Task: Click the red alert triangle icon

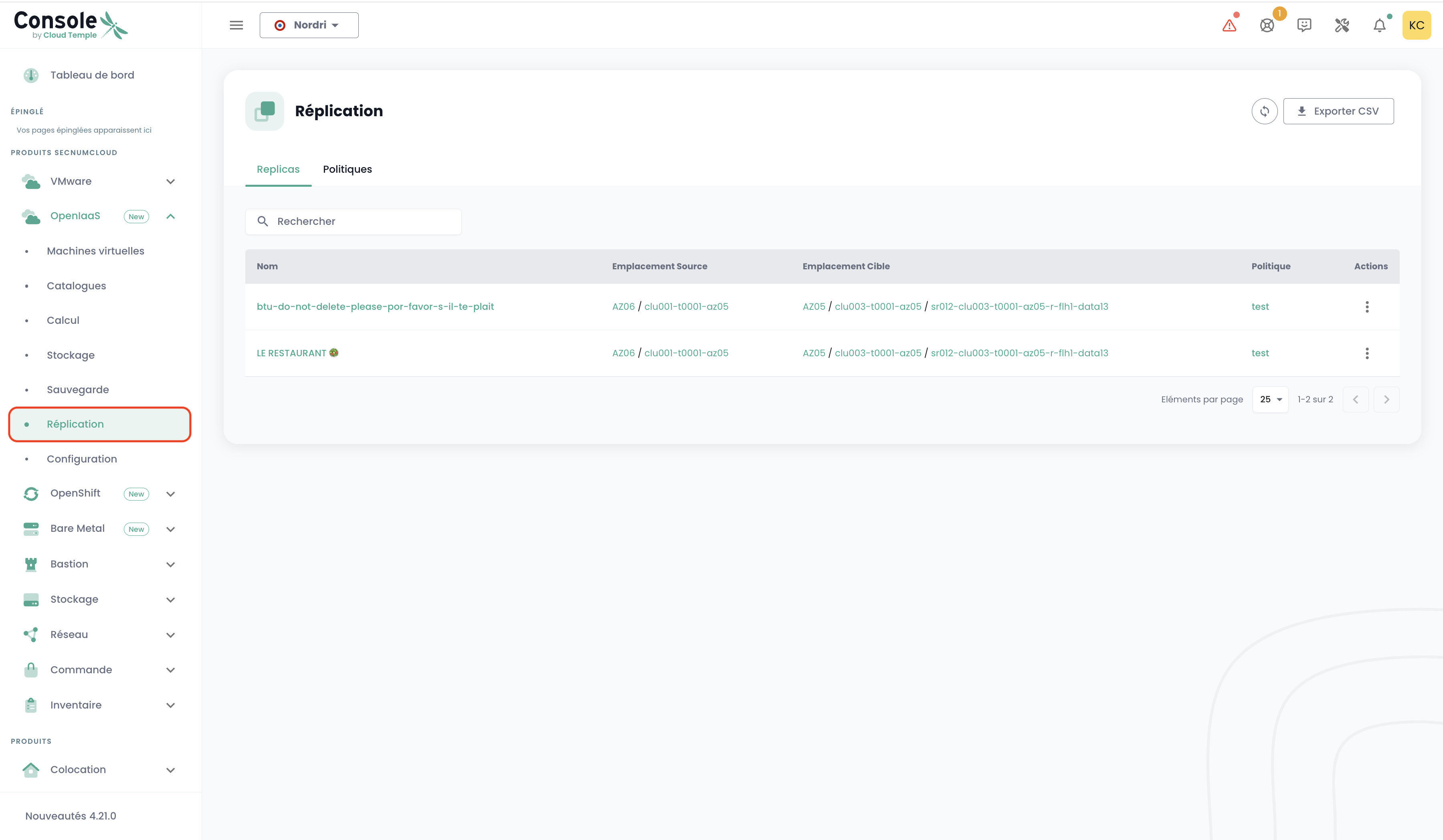Action: [1229, 26]
